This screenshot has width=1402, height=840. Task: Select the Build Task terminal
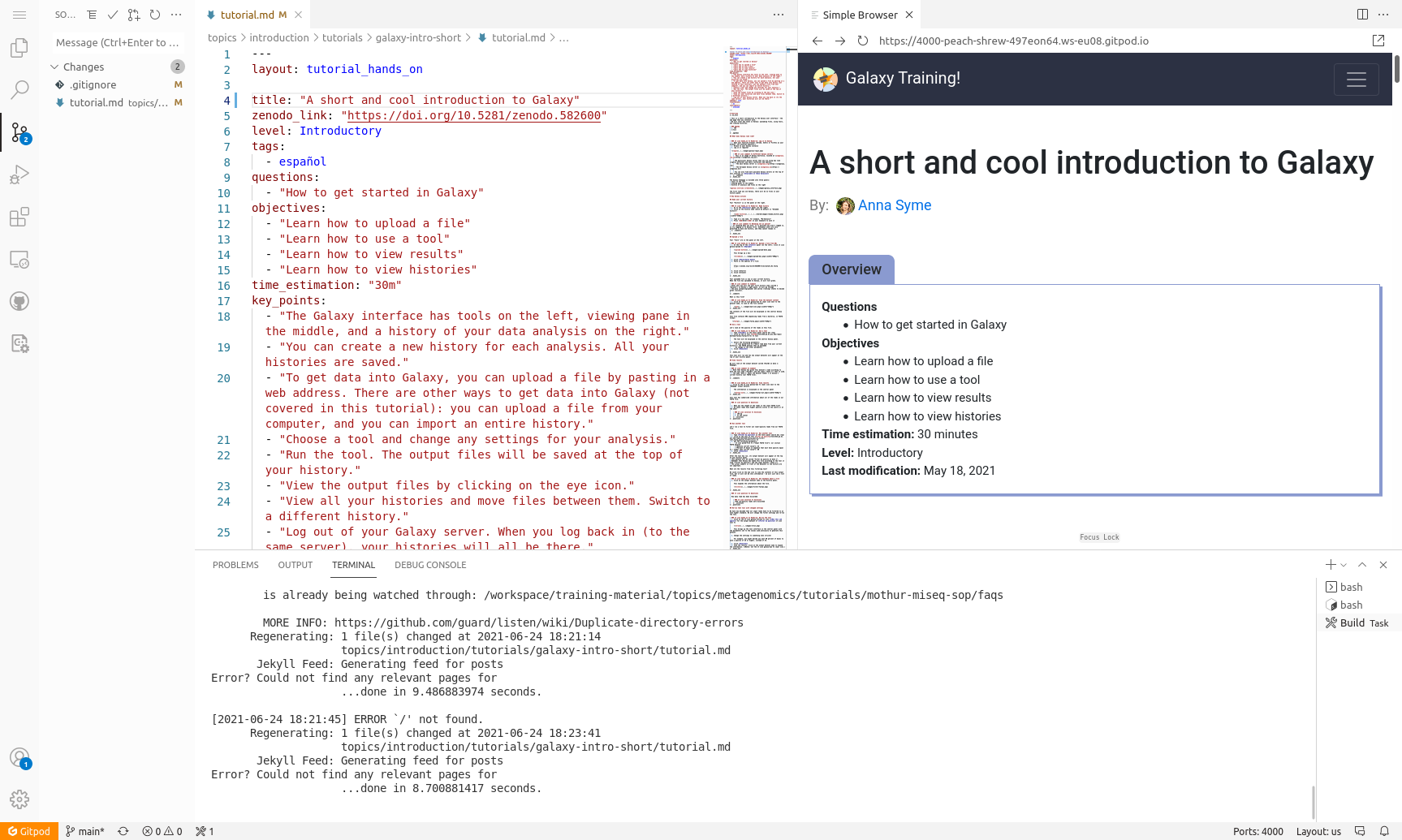pos(1357,622)
